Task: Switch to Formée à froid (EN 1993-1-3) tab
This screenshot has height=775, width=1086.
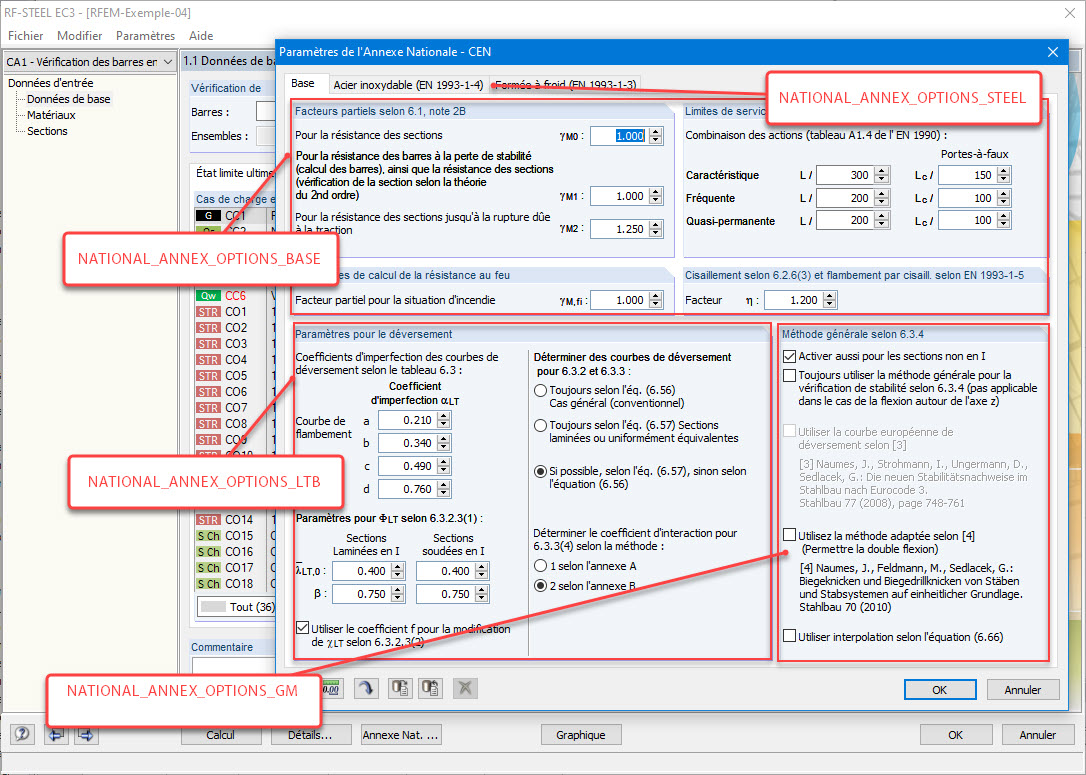Action: coord(565,85)
